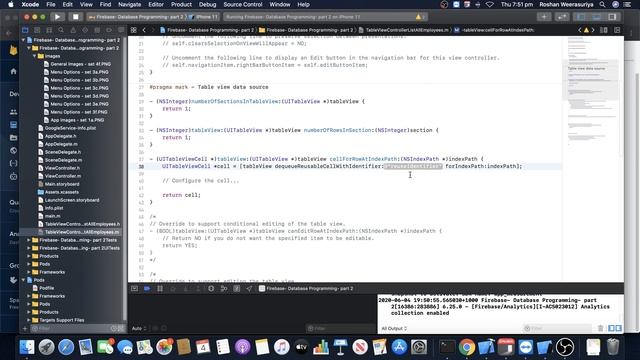Open the Navigate menu

pyautogui.click(x=129, y=4)
